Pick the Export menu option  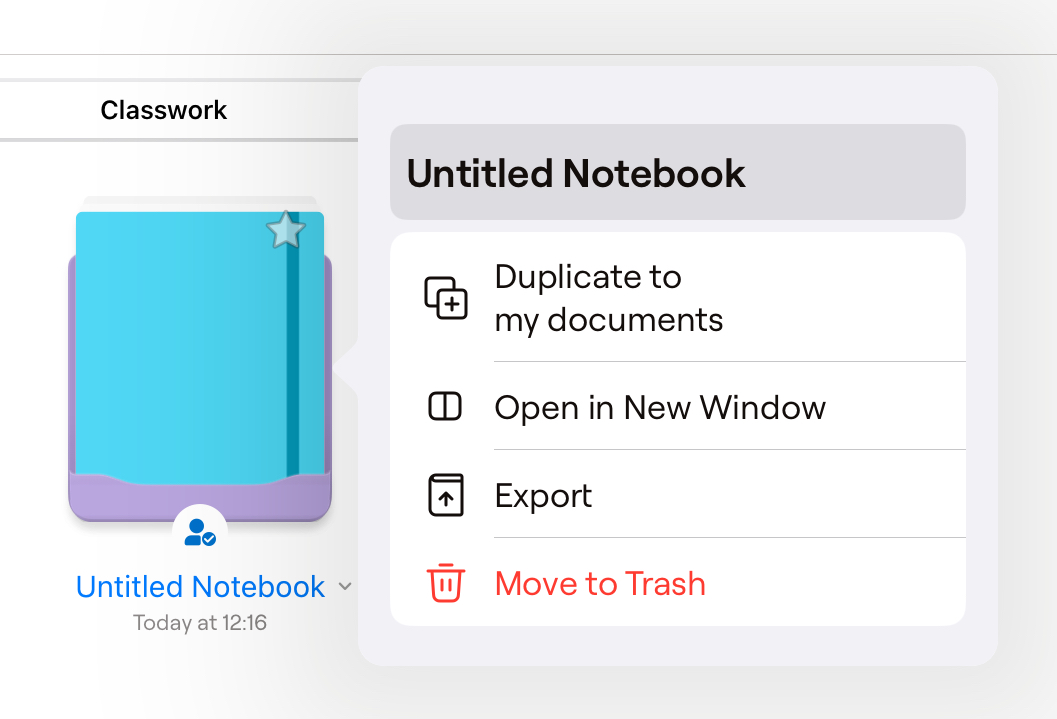(543, 495)
